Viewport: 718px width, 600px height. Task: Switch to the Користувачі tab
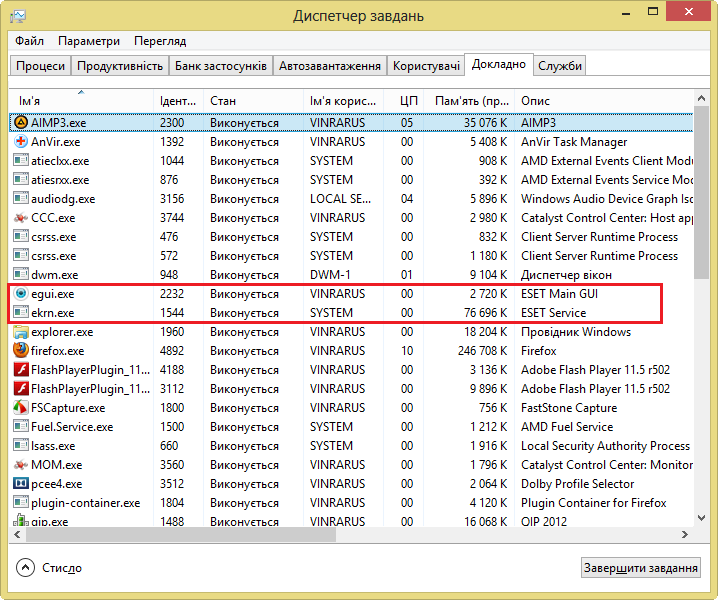pos(426,66)
